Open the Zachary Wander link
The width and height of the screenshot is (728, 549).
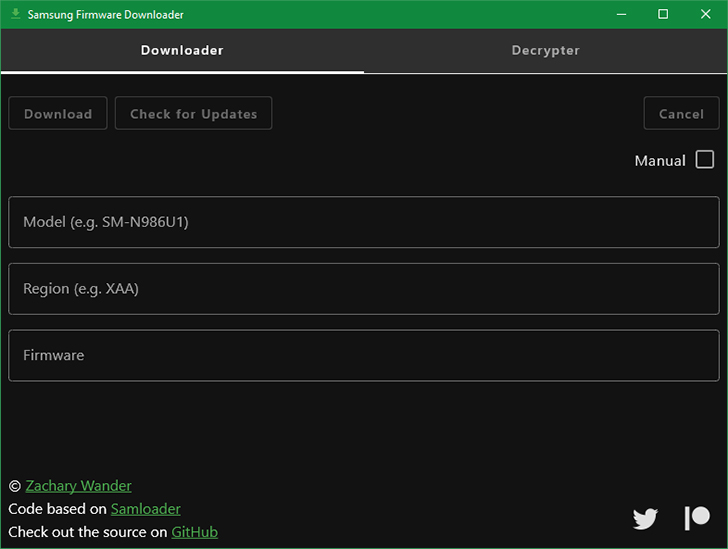78,486
